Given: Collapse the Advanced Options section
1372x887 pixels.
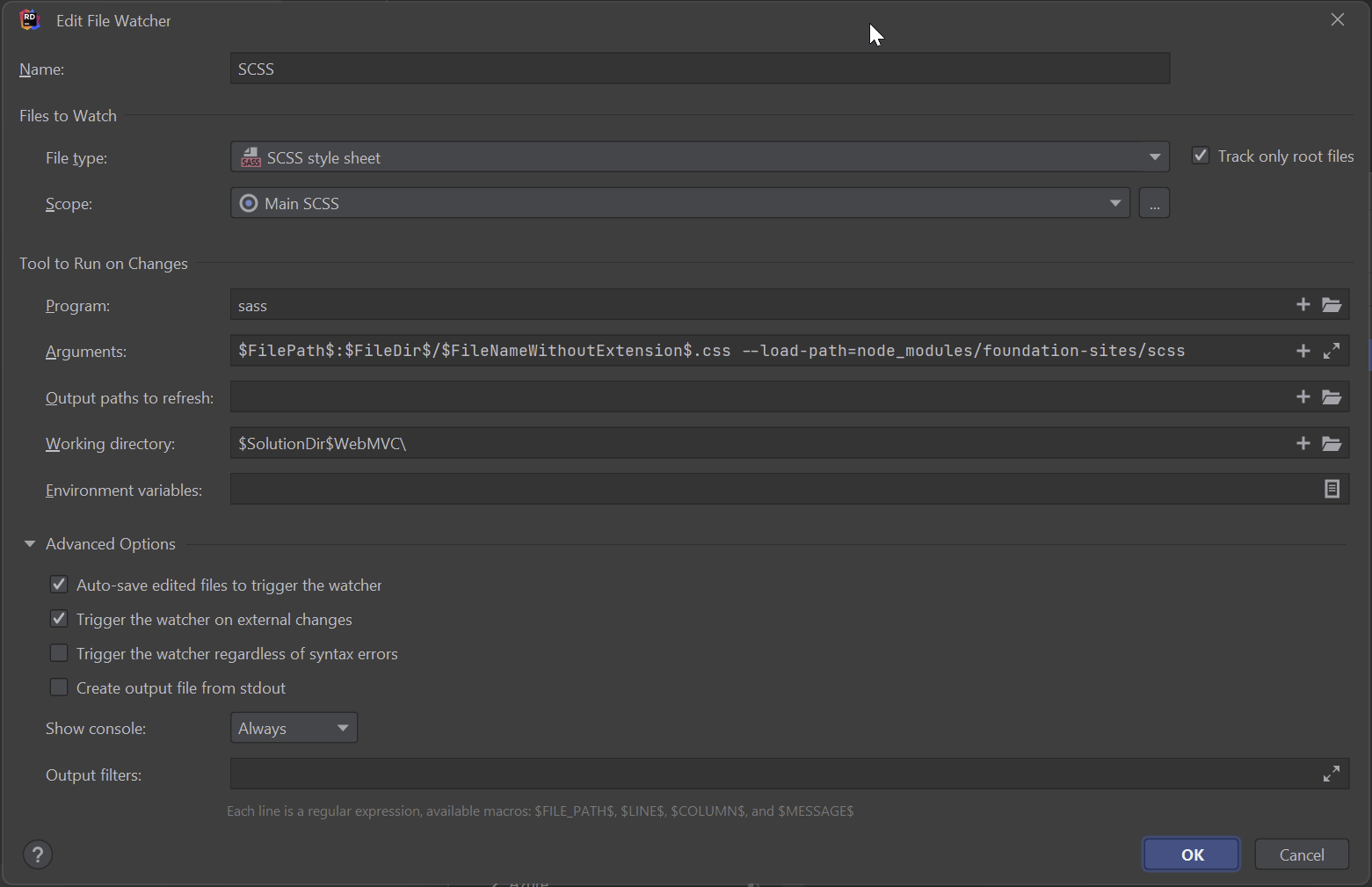Looking at the screenshot, I should click(x=30, y=544).
